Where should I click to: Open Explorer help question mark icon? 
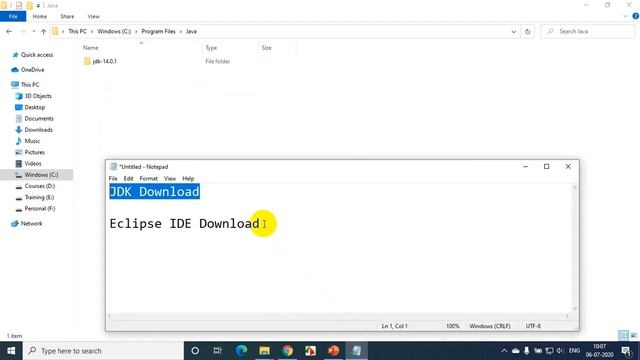tap(635, 16)
